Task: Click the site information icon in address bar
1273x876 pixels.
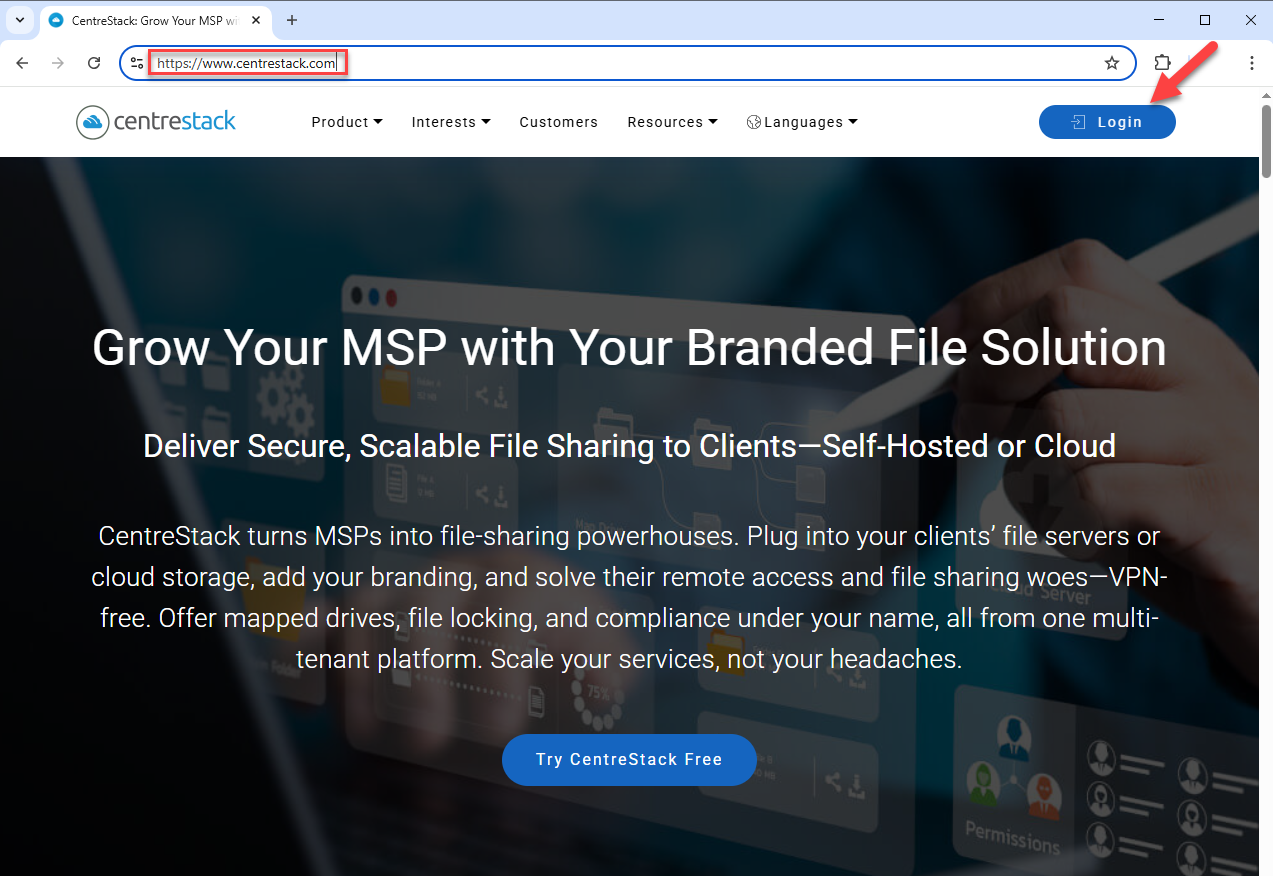Action: click(138, 63)
